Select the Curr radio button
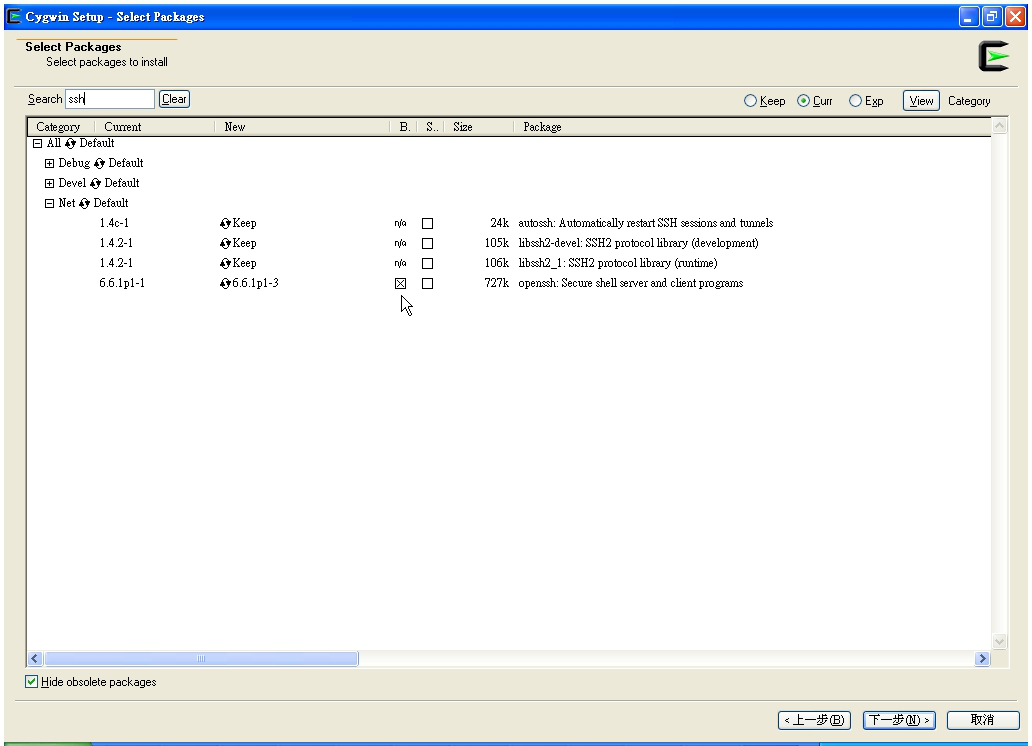The width and height of the screenshot is (1032, 746). [804, 101]
